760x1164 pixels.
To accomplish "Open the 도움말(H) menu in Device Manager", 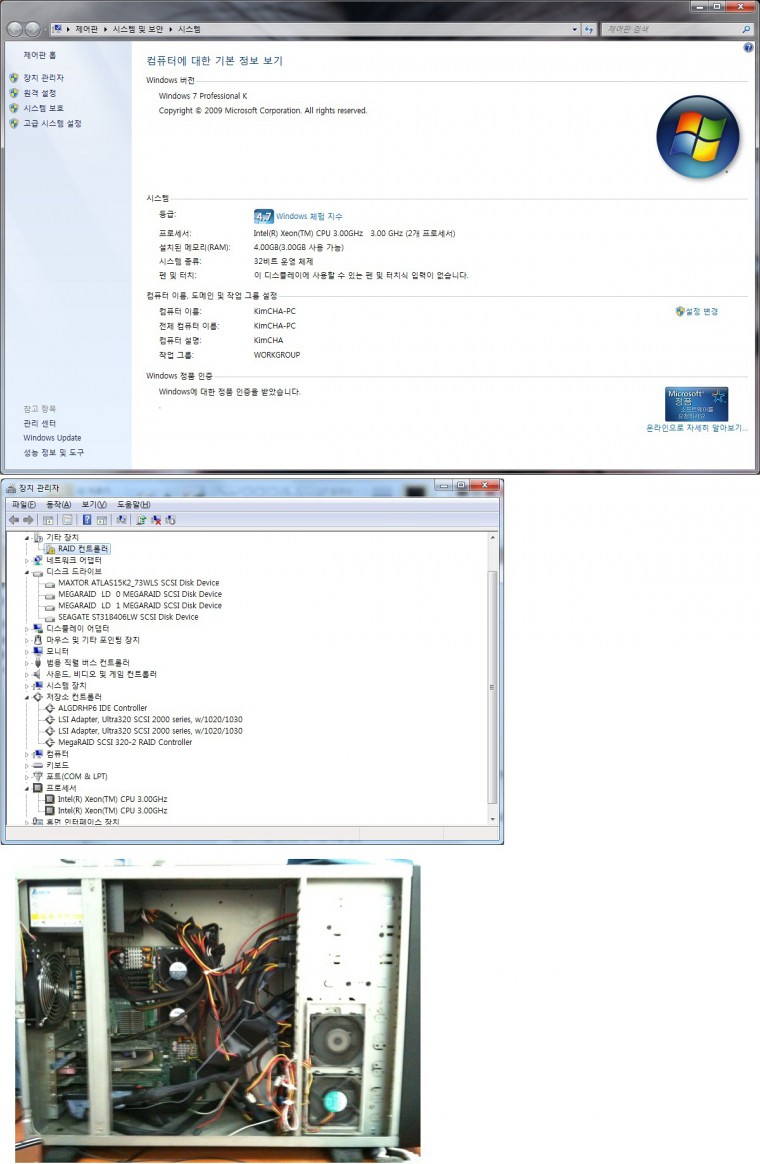I will click(x=134, y=504).
